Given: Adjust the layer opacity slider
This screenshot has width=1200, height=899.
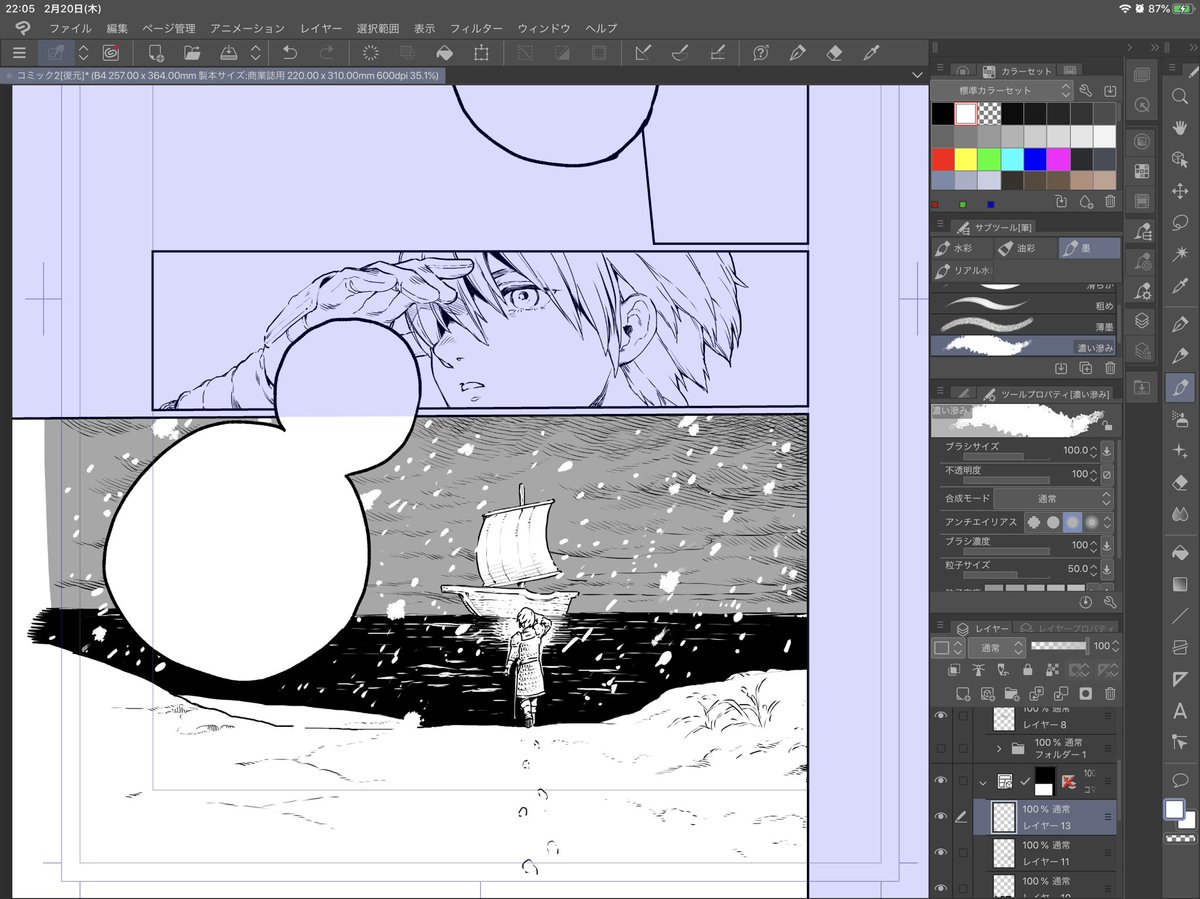Looking at the screenshot, I should (1059, 647).
